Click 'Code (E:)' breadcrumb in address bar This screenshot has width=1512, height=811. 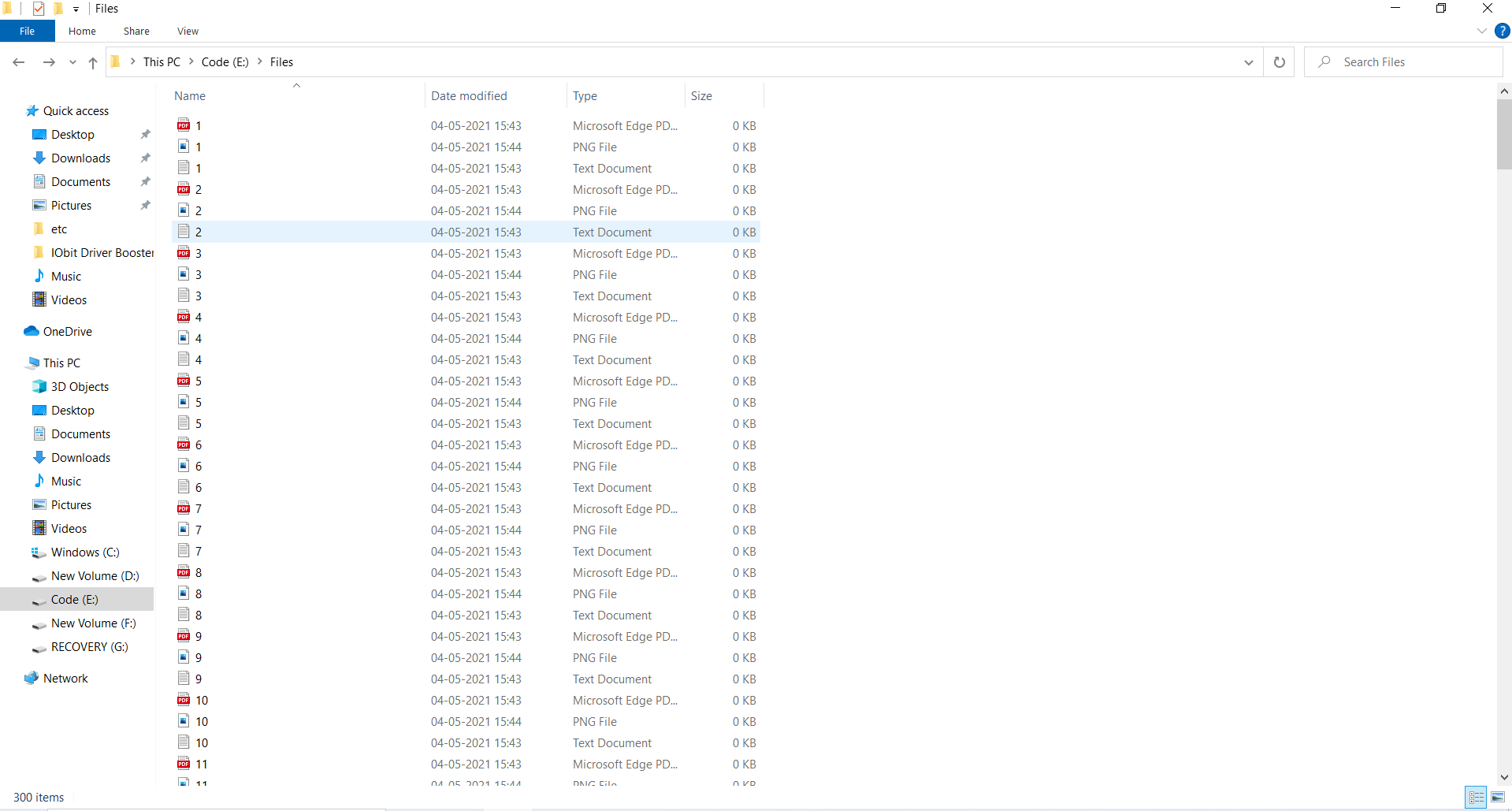pyautogui.click(x=225, y=61)
